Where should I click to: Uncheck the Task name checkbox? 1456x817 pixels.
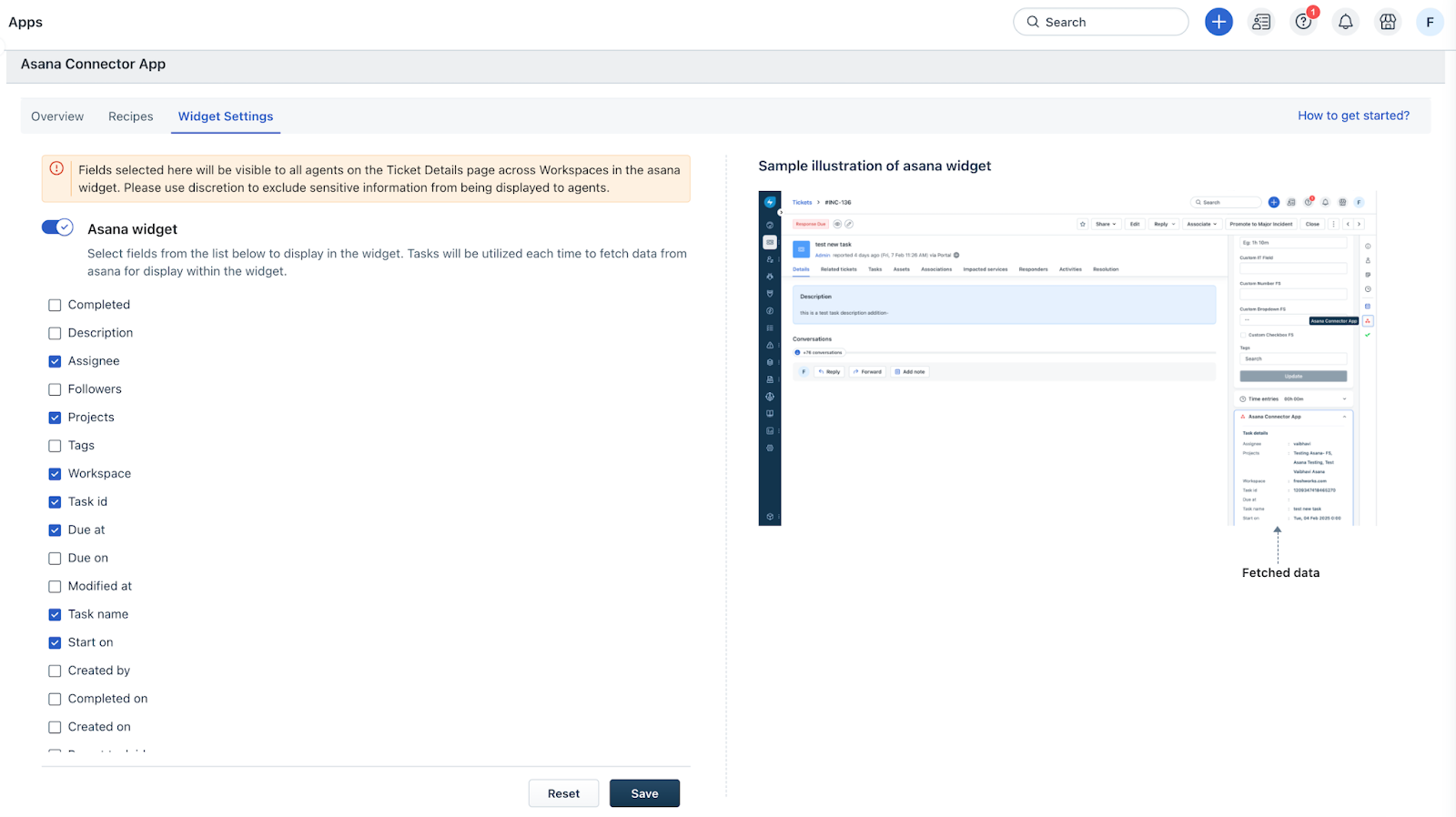55,615
